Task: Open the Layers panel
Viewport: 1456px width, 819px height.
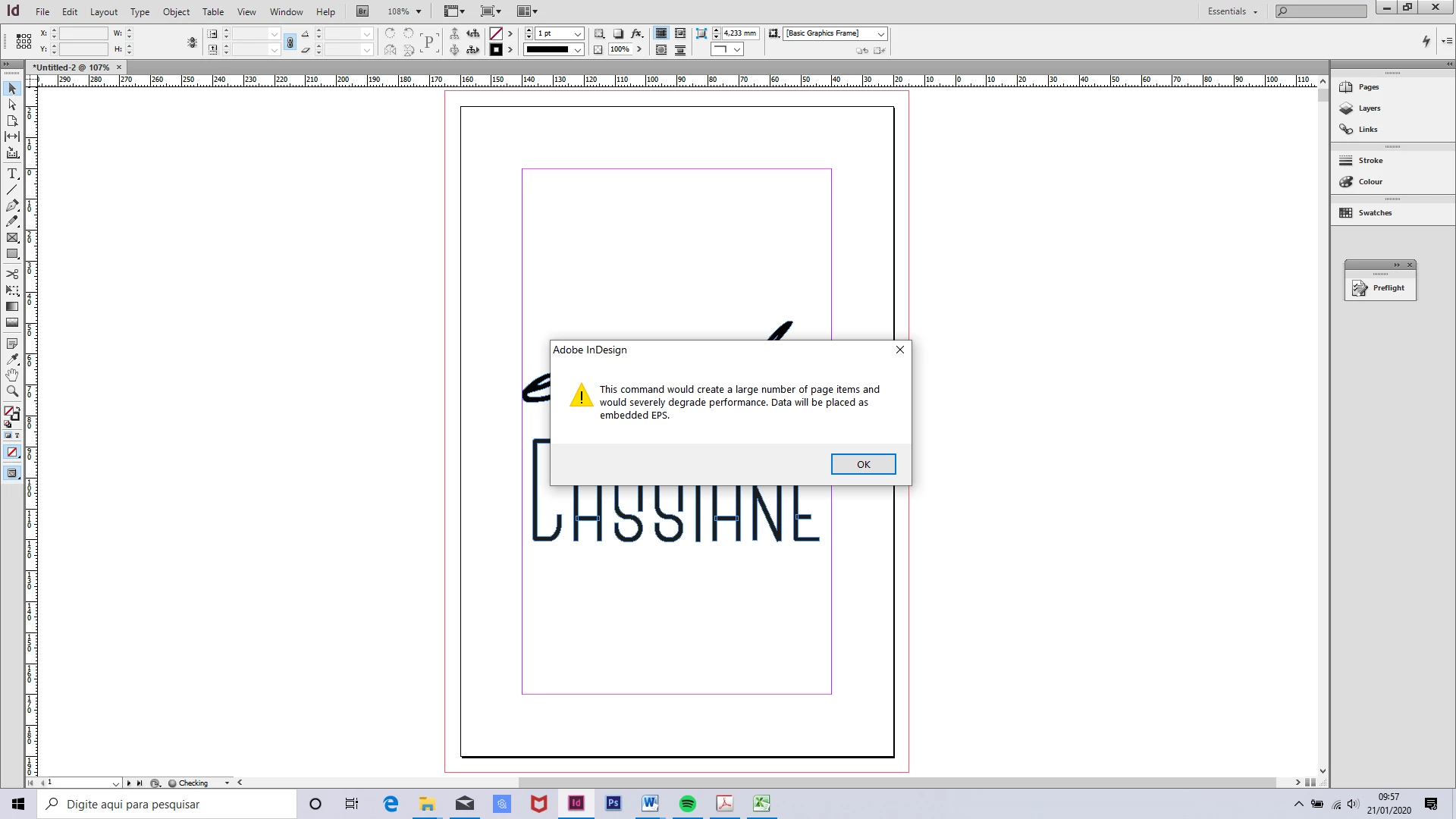Action: [x=1369, y=108]
